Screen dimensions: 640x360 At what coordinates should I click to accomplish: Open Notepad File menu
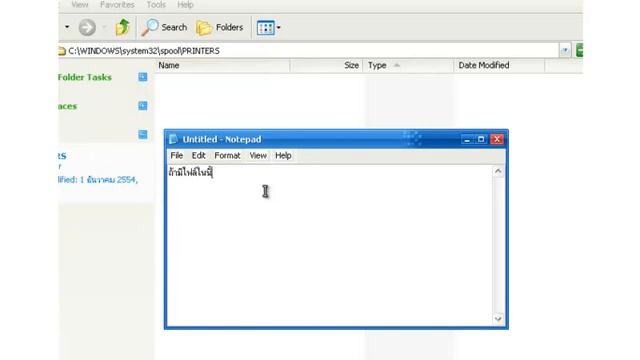coord(177,156)
